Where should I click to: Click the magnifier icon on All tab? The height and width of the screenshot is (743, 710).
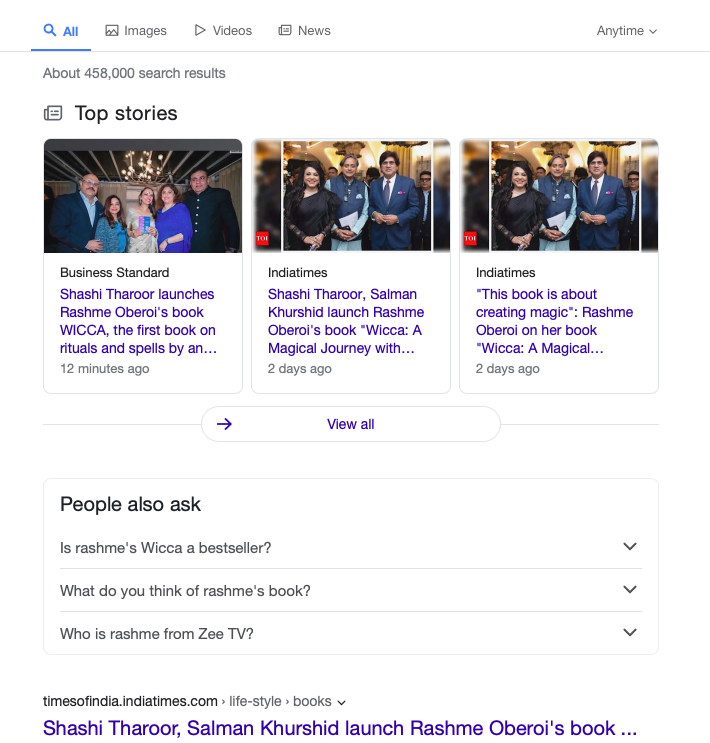pyautogui.click(x=50, y=30)
